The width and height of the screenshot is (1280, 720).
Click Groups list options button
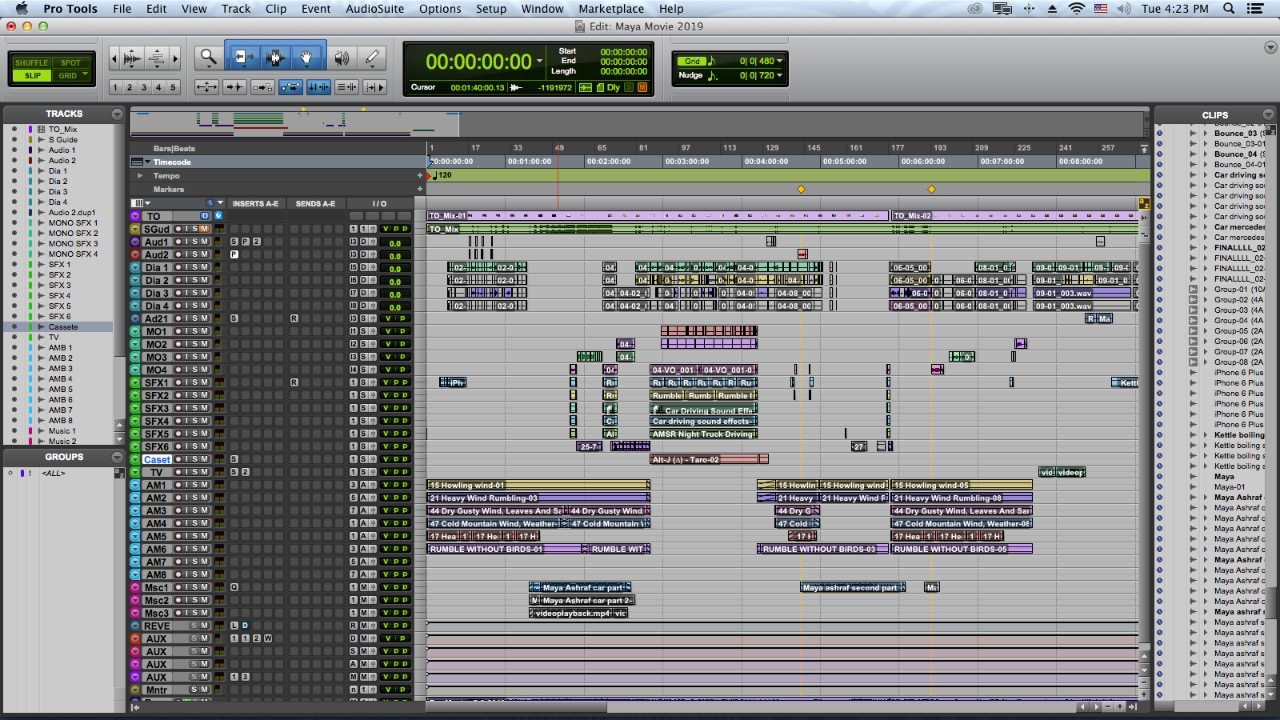point(117,457)
